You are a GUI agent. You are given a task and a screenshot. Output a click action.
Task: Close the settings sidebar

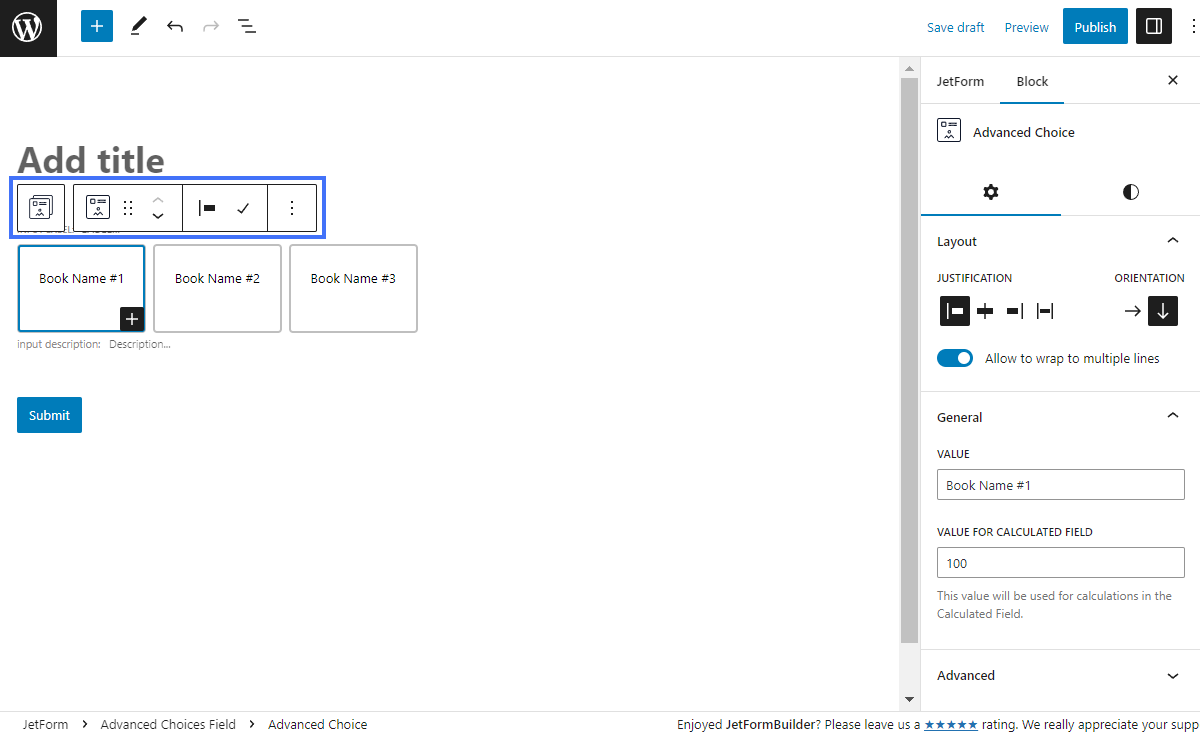coord(1173,80)
